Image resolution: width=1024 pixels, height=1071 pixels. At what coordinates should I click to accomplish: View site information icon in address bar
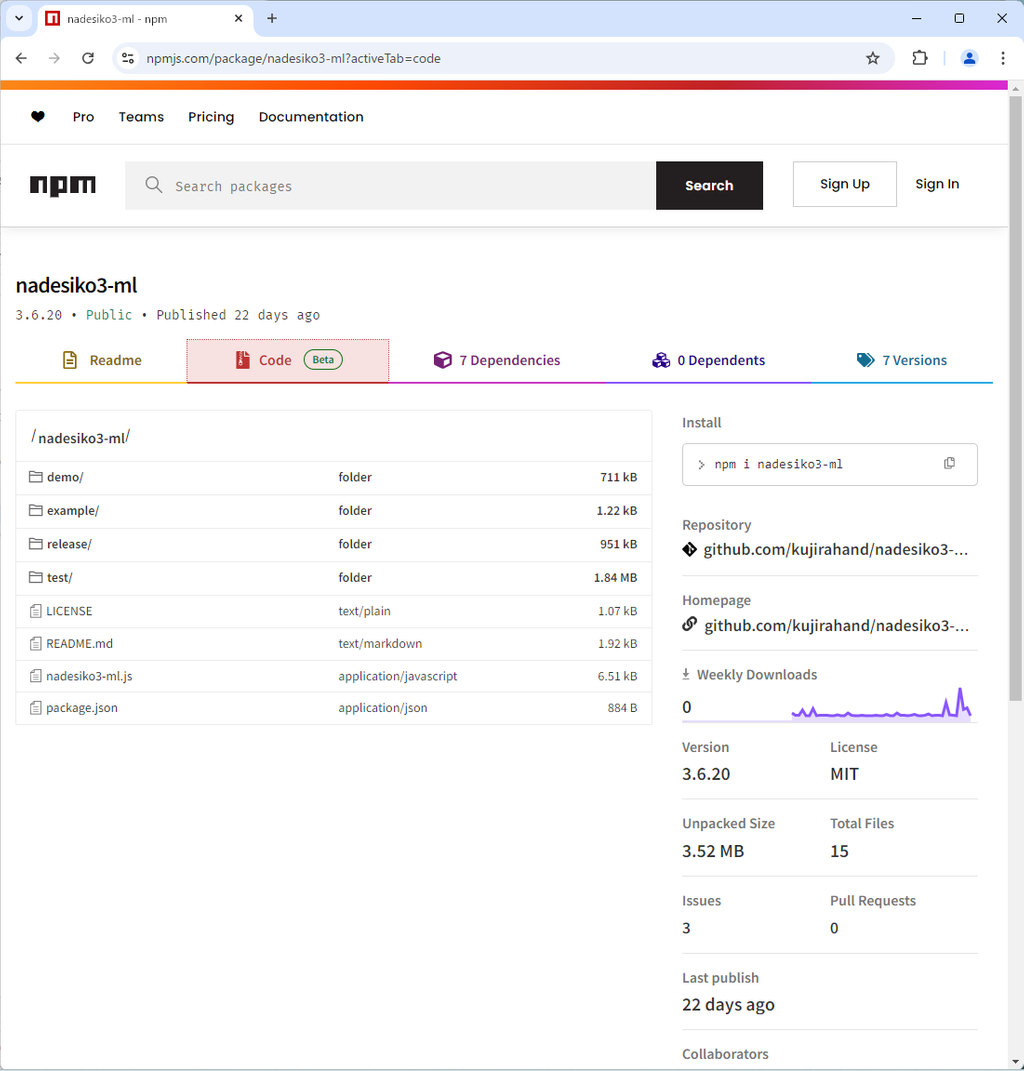click(128, 58)
